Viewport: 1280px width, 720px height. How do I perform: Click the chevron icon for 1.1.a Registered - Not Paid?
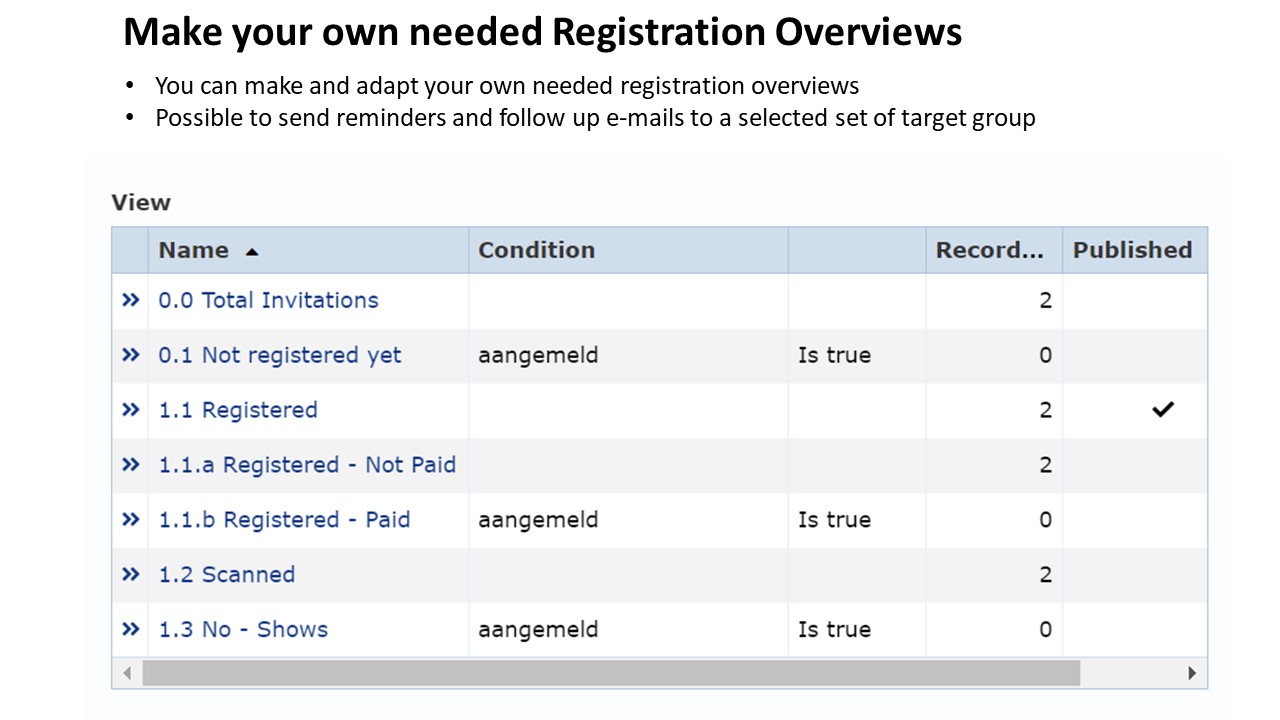(x=131, y=464)
